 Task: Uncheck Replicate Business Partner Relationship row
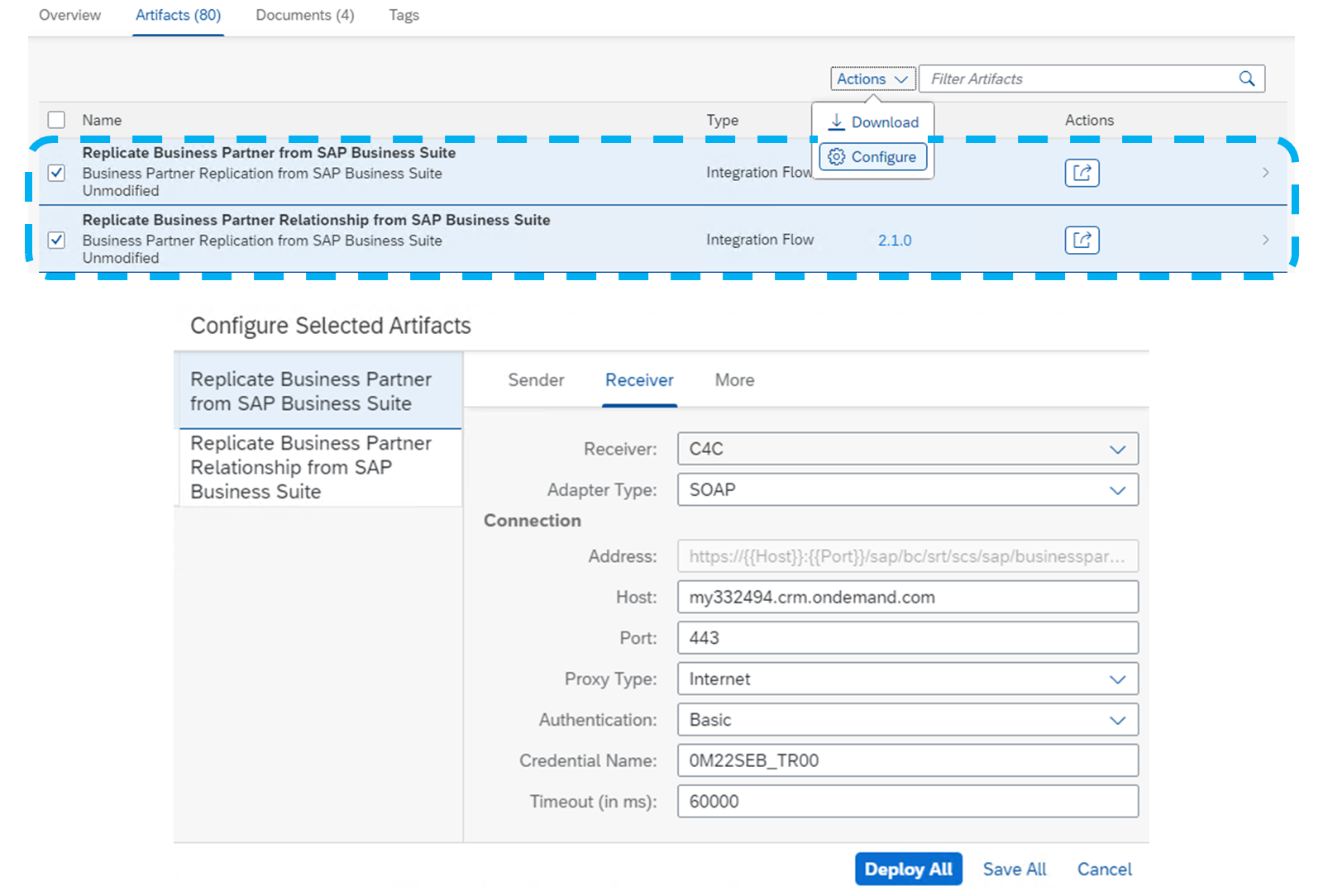tap(56, 240)
